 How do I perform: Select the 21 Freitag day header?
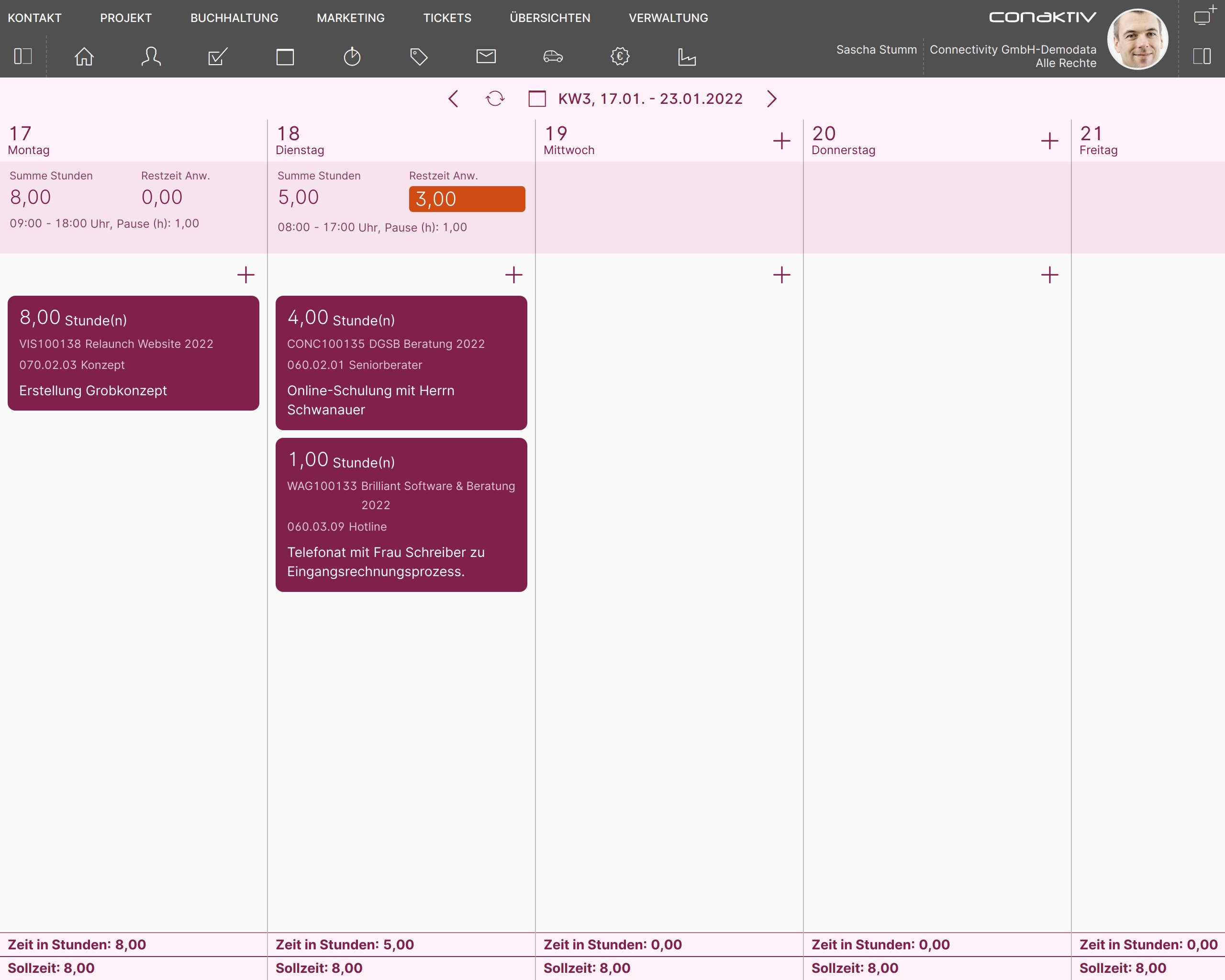[1098, 140]
